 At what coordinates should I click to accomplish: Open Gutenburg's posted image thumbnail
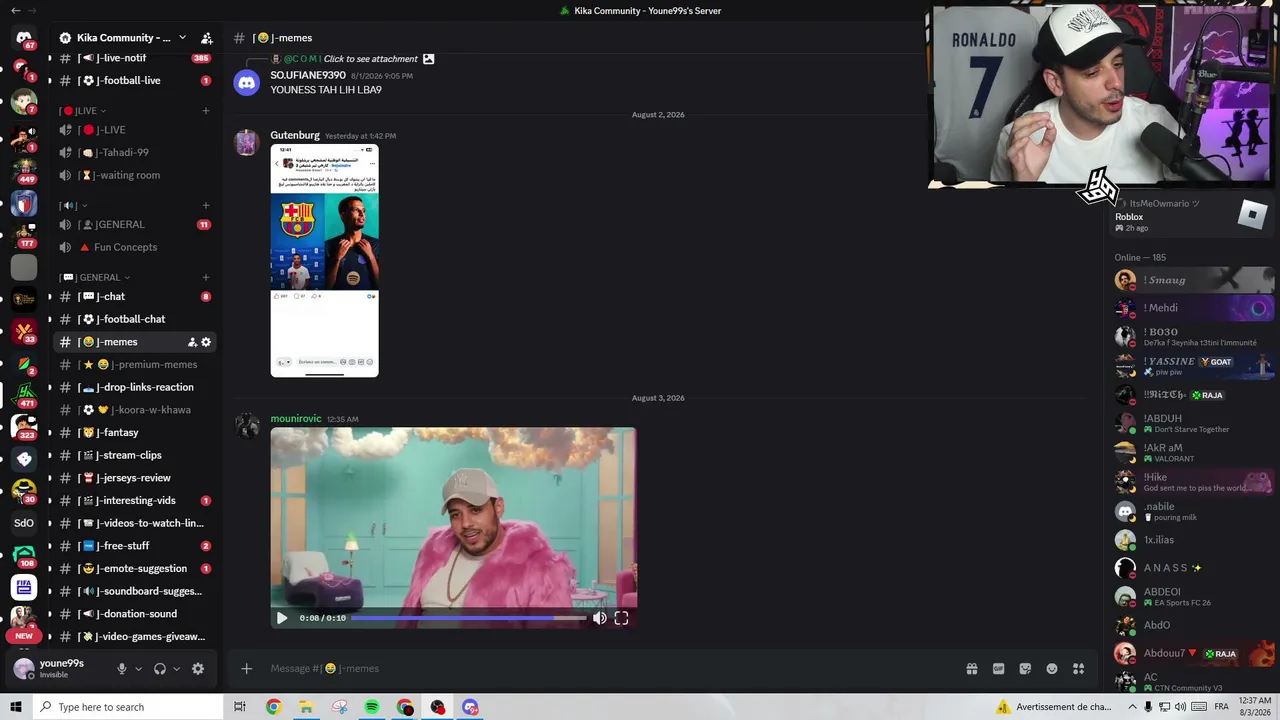324,261
